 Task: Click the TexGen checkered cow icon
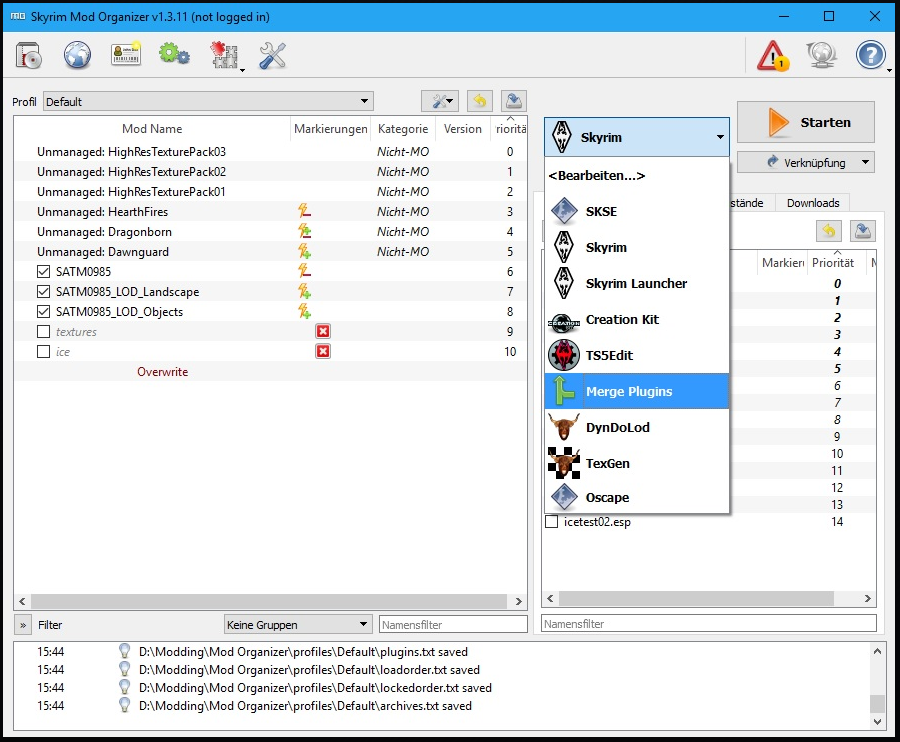tap(564, 463)
